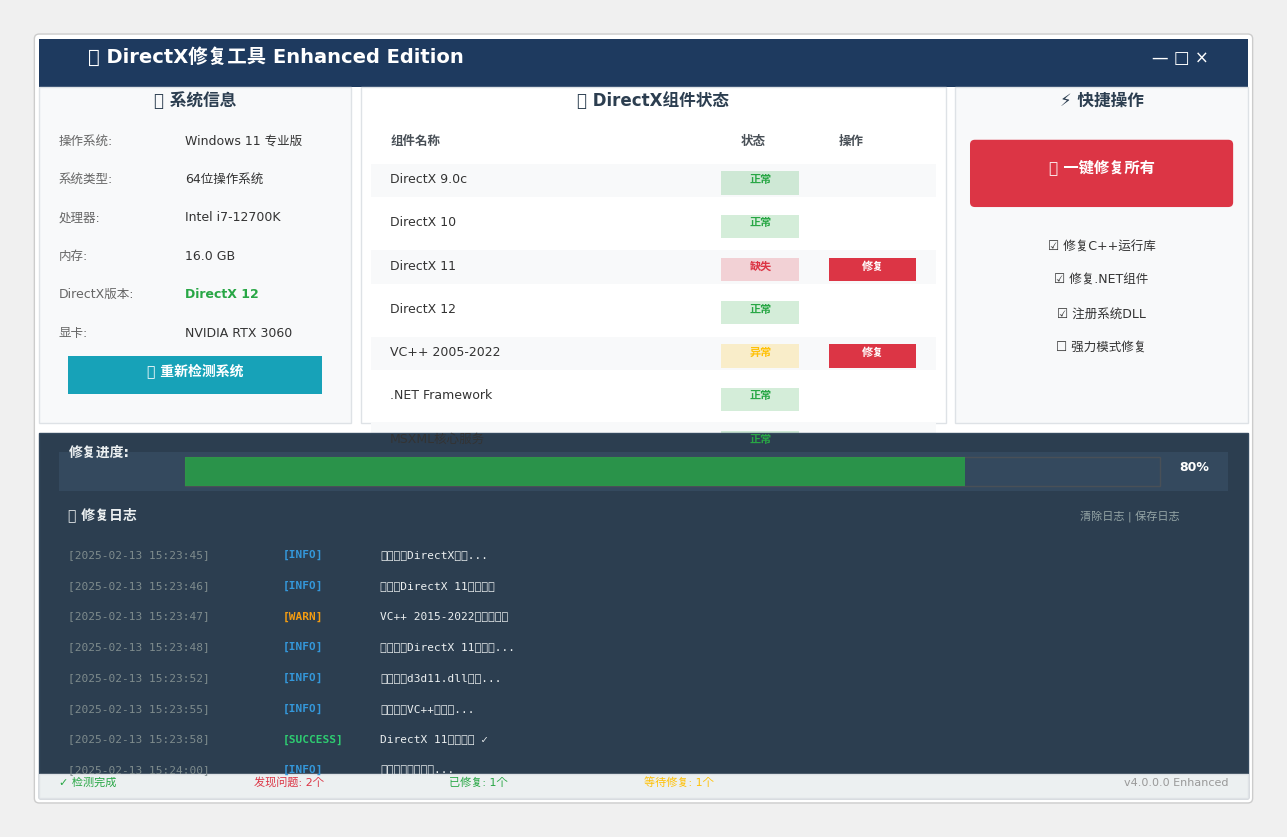
Task: Minimize the DirectX repair tool window
Action: (1160, 59)
